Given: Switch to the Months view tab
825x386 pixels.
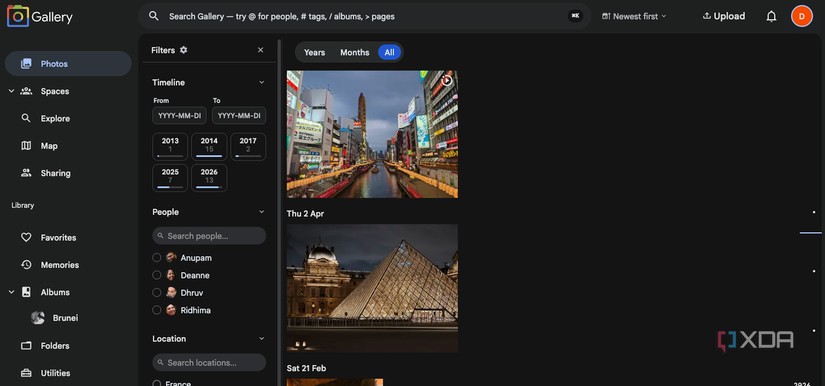Looking at the screenshot, I should point(355,52).
